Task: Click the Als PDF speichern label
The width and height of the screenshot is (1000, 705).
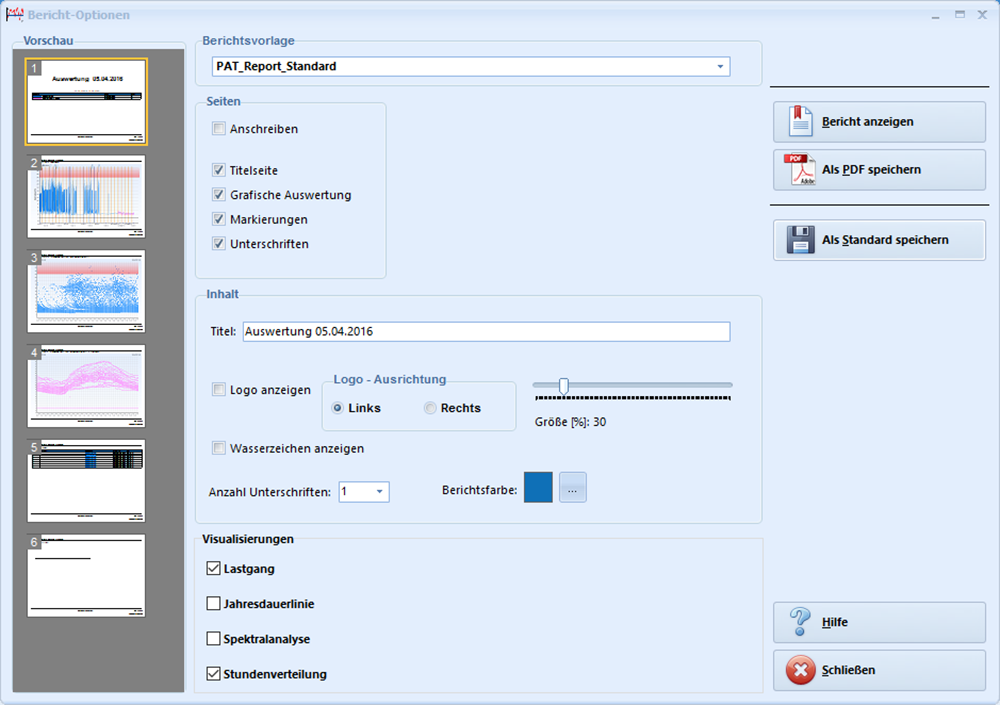Action: [x=871, y=170]
